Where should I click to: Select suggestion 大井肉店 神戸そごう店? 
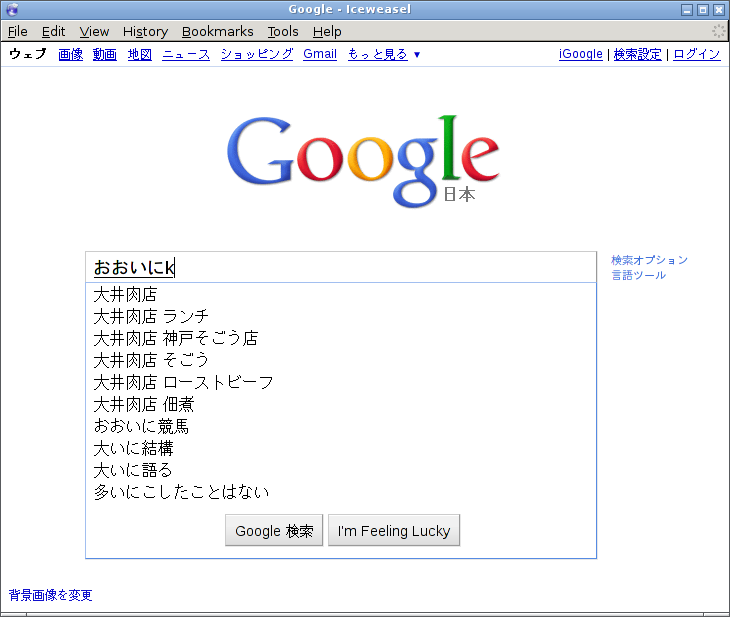pos(341,339)
